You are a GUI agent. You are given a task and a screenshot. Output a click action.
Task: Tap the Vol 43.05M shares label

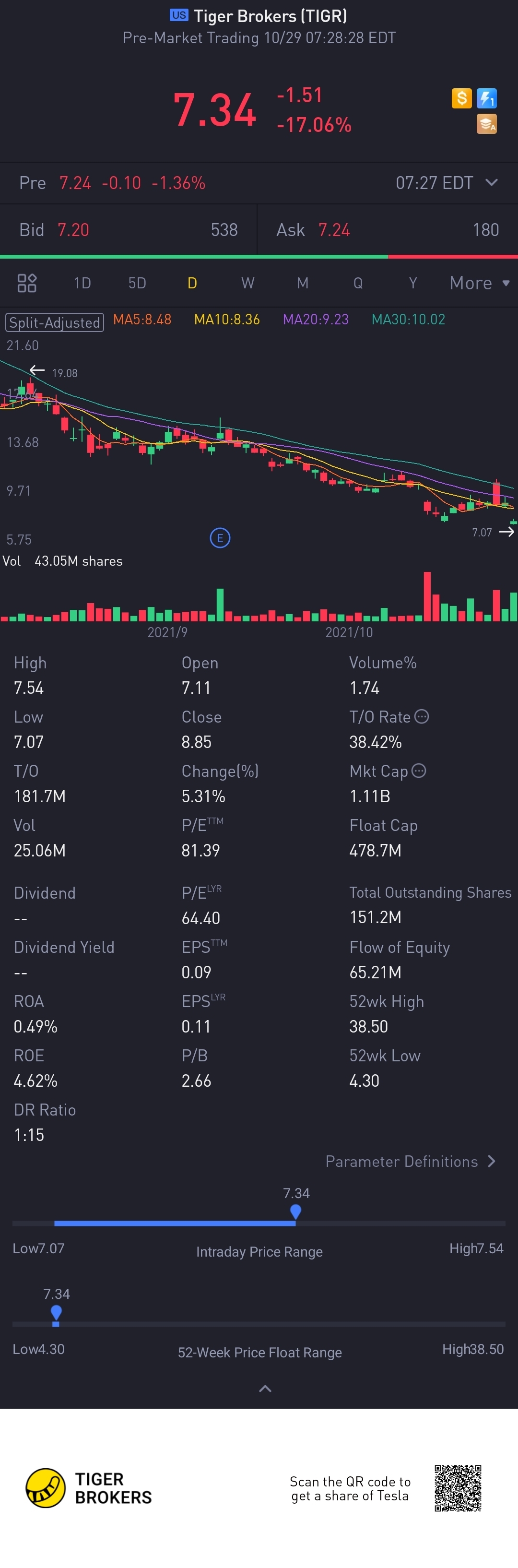[63, 560]
